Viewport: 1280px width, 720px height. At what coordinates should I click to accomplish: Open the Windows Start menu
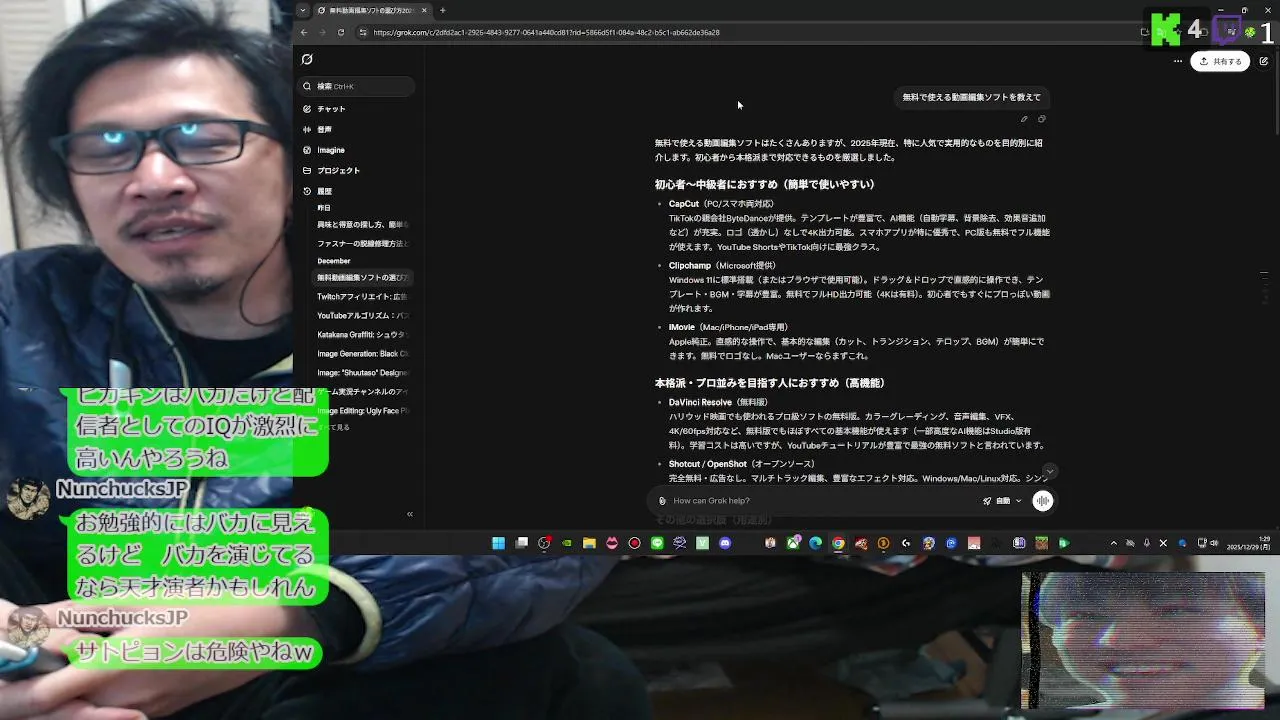[x=498, y=543]
